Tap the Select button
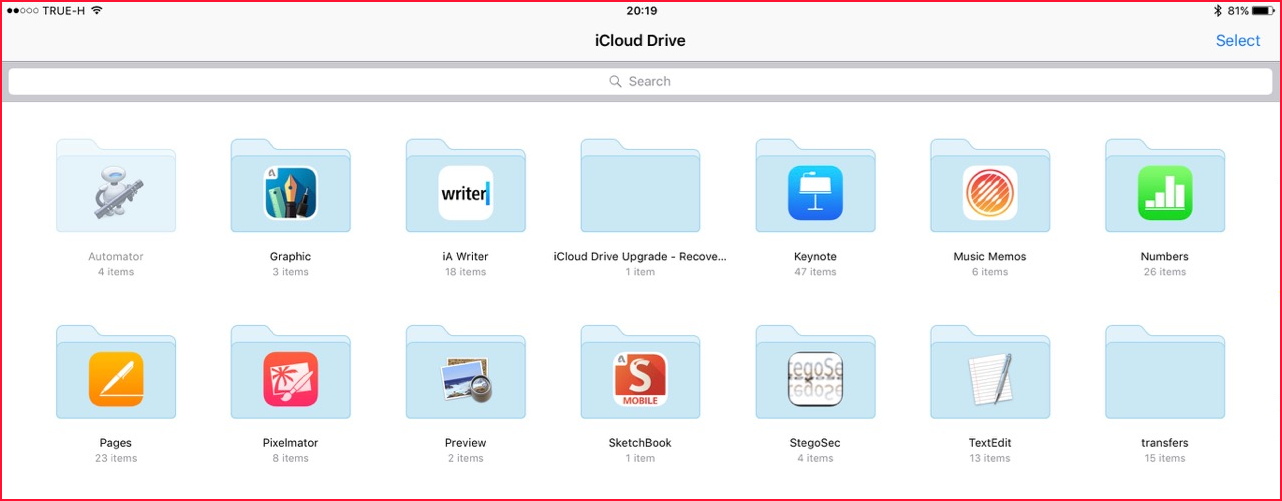The height and width of the screenshot is (501, 1282). pos(1238,41)
